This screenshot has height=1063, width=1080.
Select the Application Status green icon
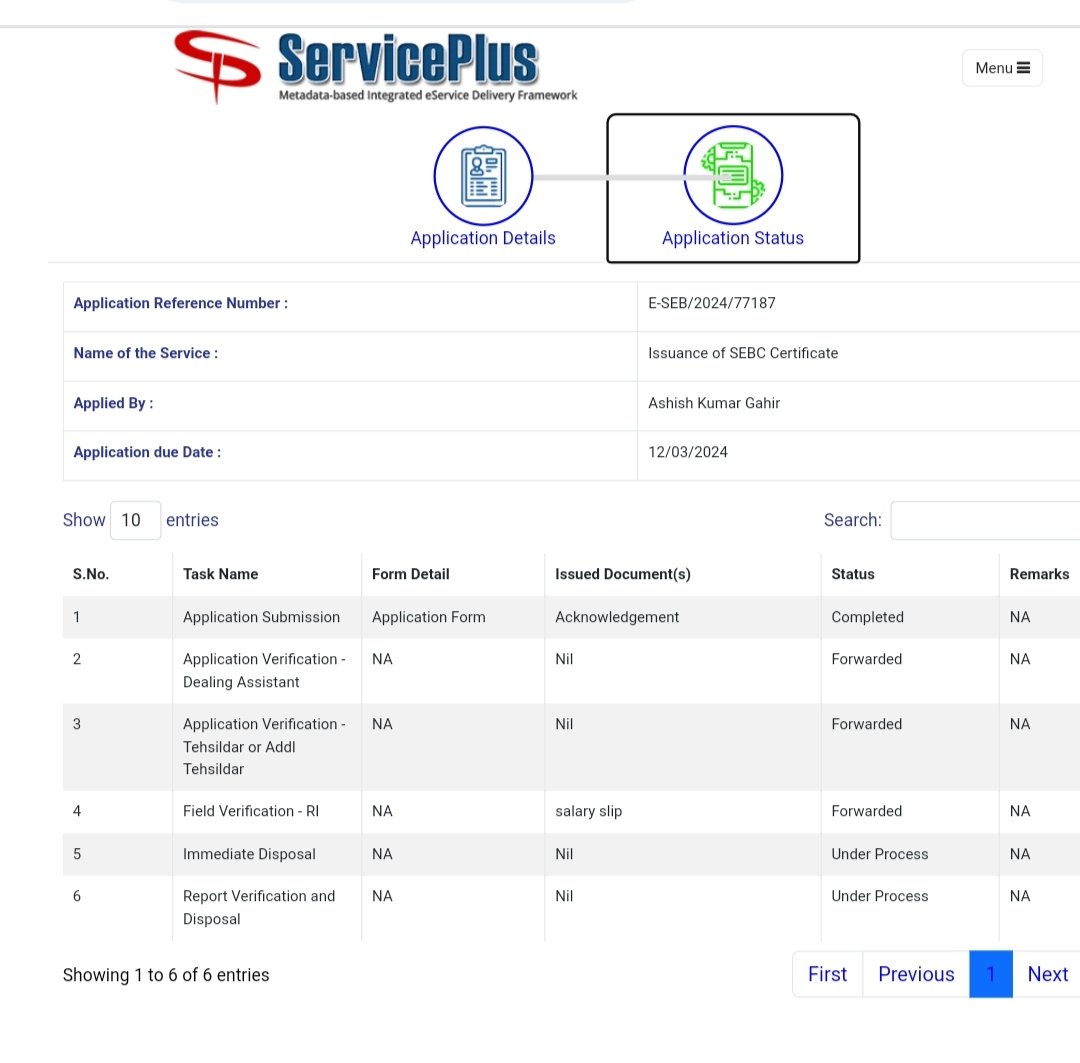732,175
